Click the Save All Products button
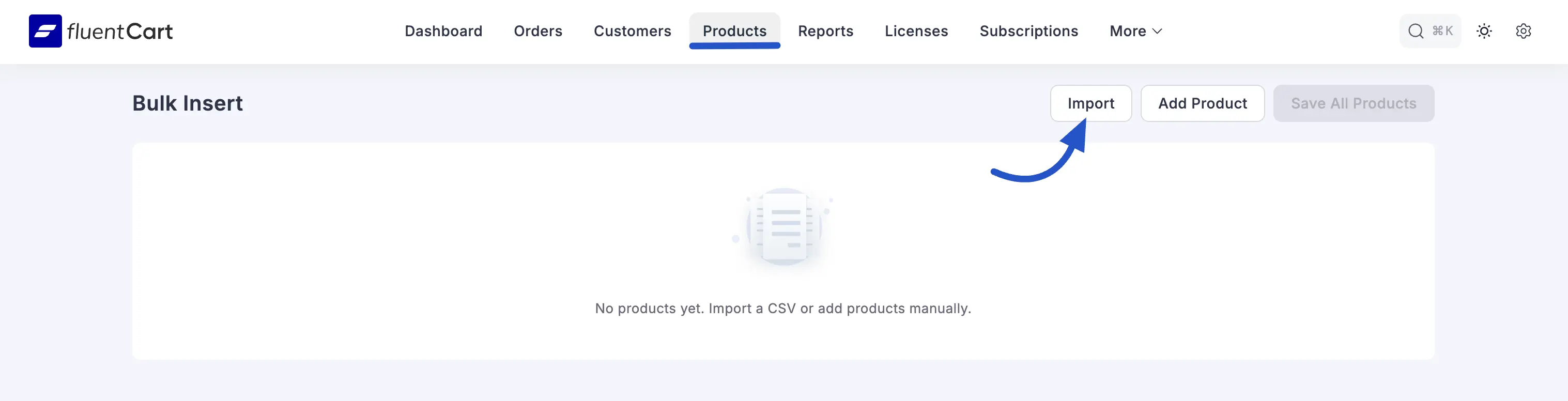 click(1353, 103)
